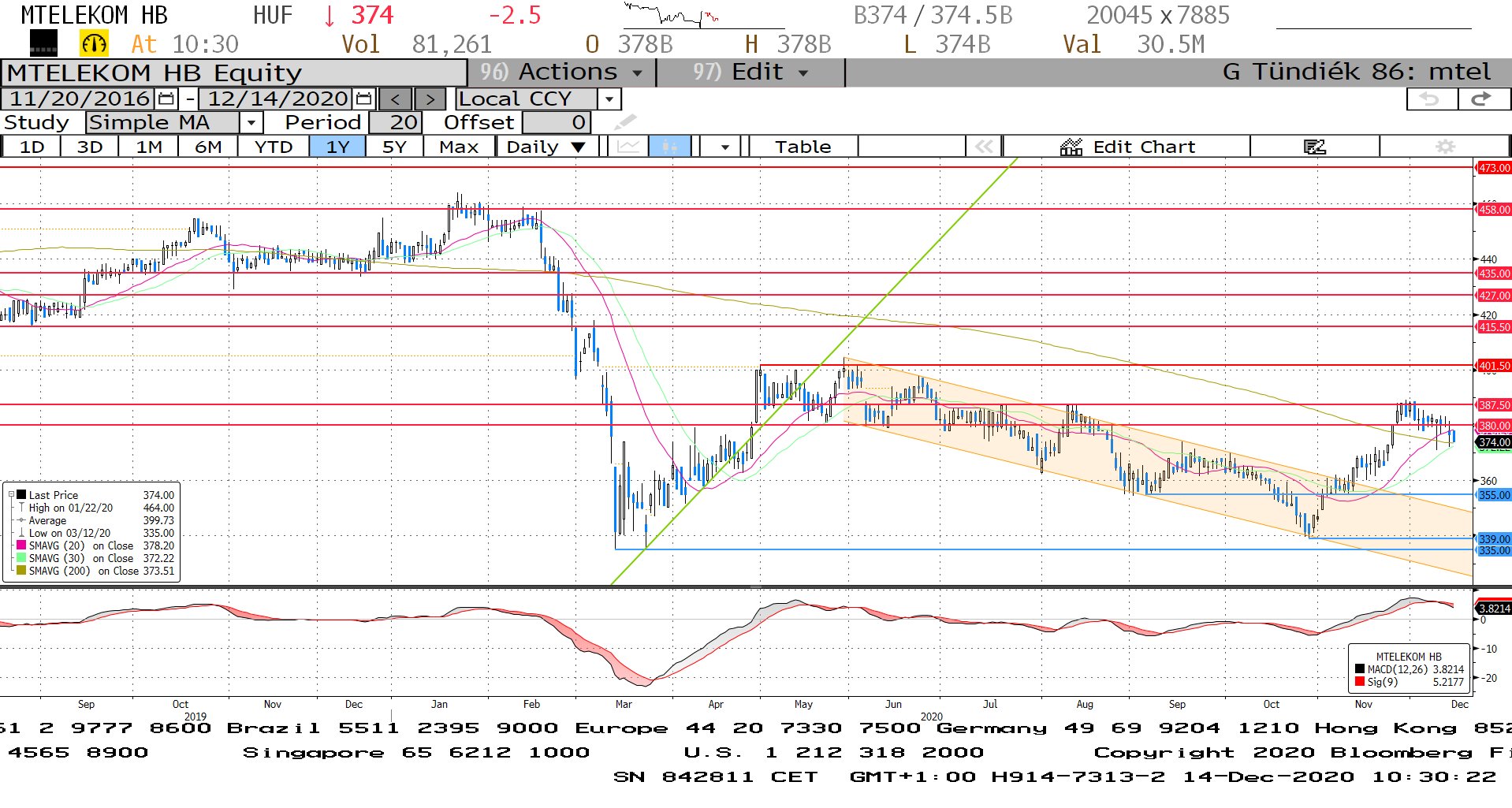Viewport: 1512px width, 808px height.
Task: Click the redo arrow button
Action: (x=1483, y=99)
